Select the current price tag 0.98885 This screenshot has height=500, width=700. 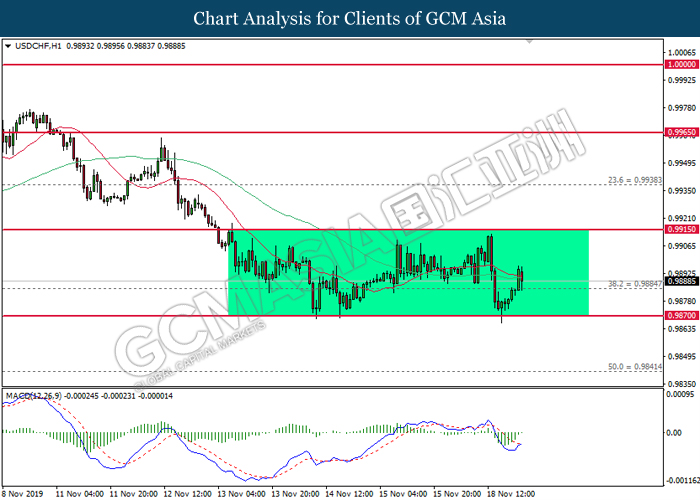(x=681, y=281)
